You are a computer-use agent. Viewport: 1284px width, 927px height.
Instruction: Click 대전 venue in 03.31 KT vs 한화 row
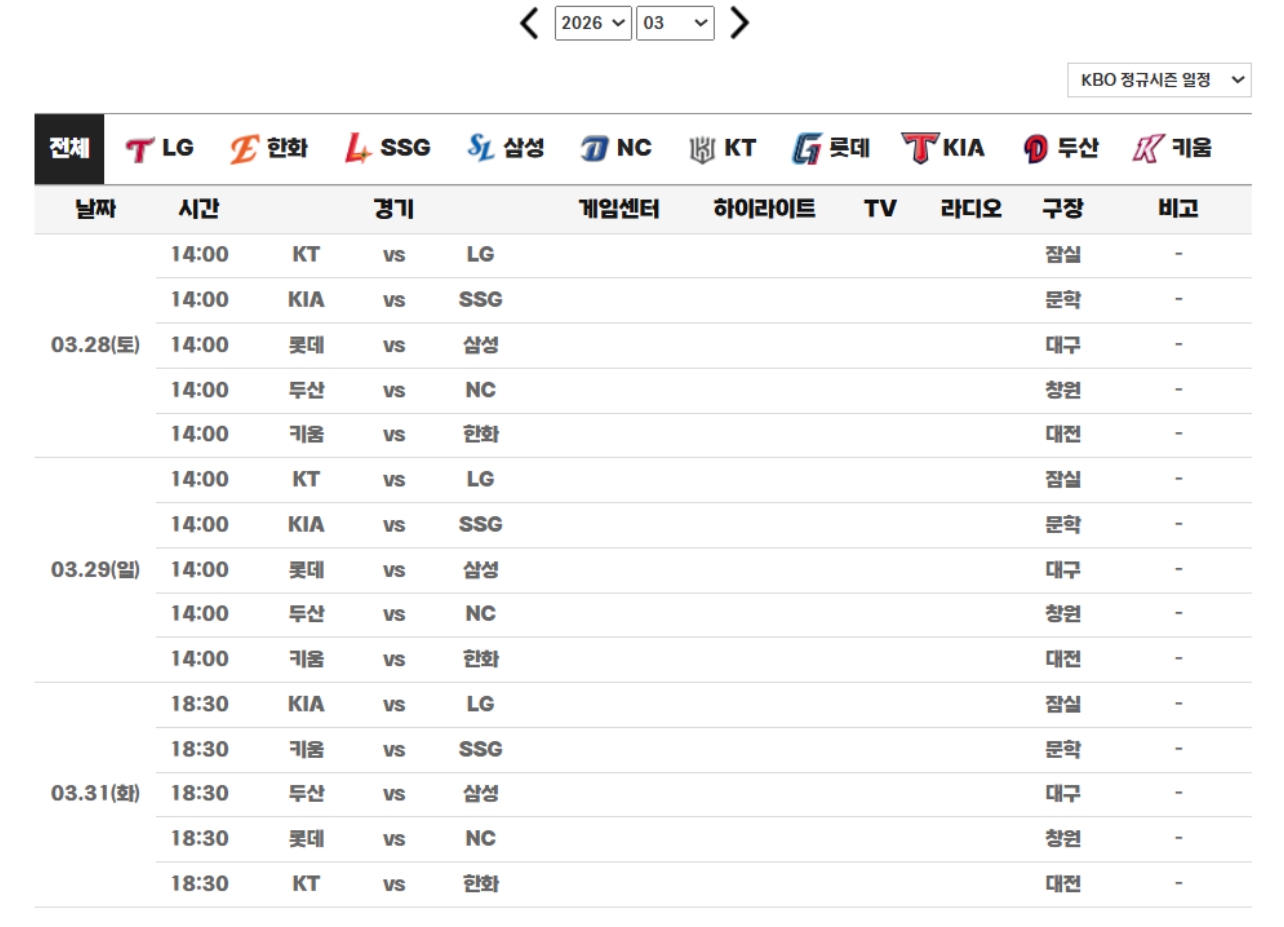[x=1063, y=884]
